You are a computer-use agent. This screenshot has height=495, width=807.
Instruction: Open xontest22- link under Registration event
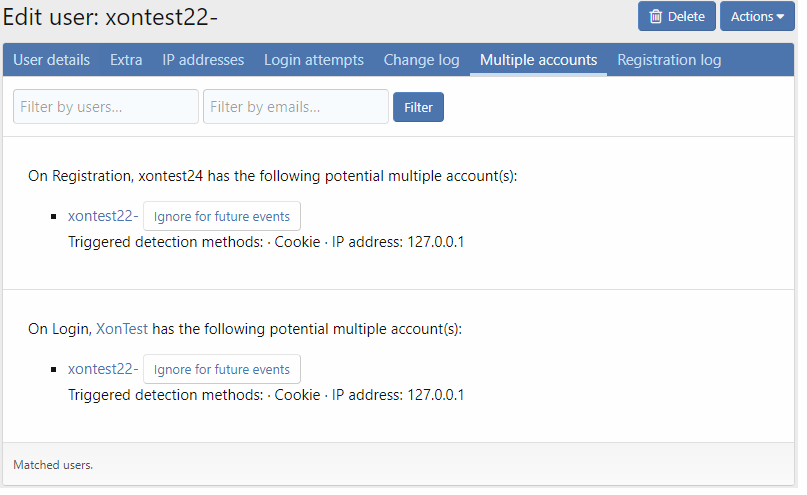[103, 216]
